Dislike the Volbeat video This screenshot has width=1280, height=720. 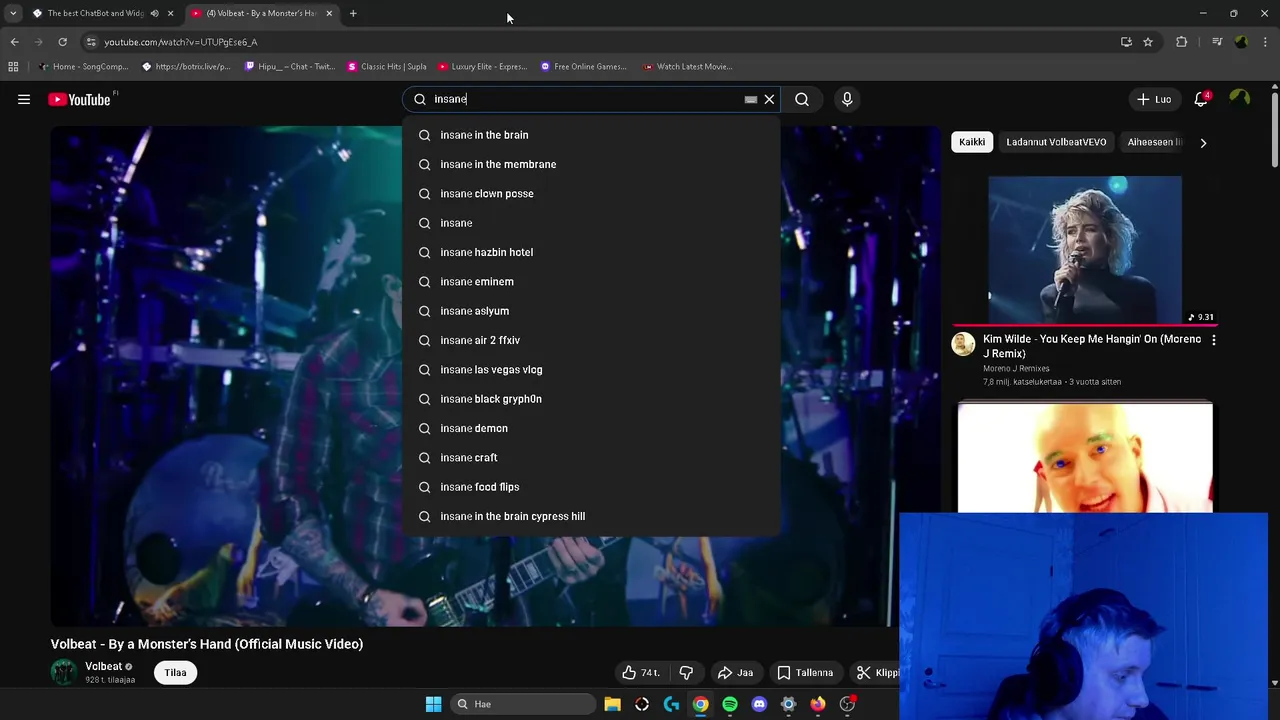pyautogui.click(x=686, y=673)
